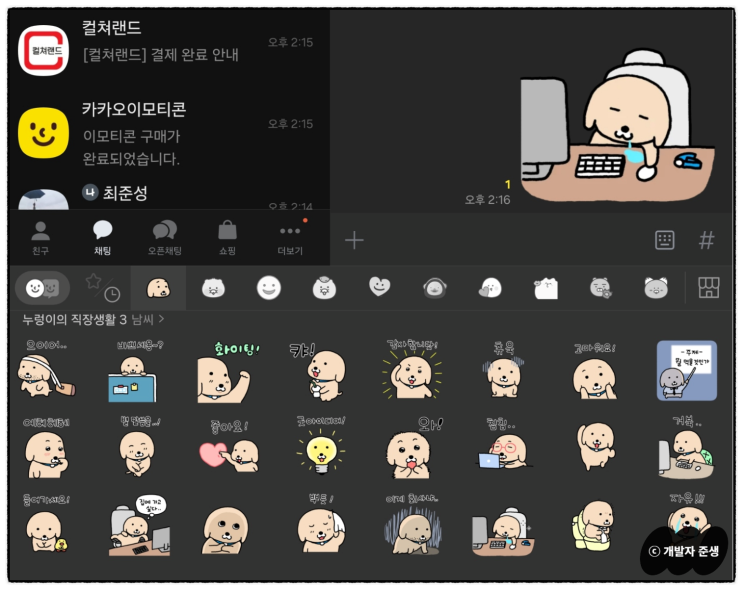
Task: Tap the plus attachment button
Action: tap(354, 240)
